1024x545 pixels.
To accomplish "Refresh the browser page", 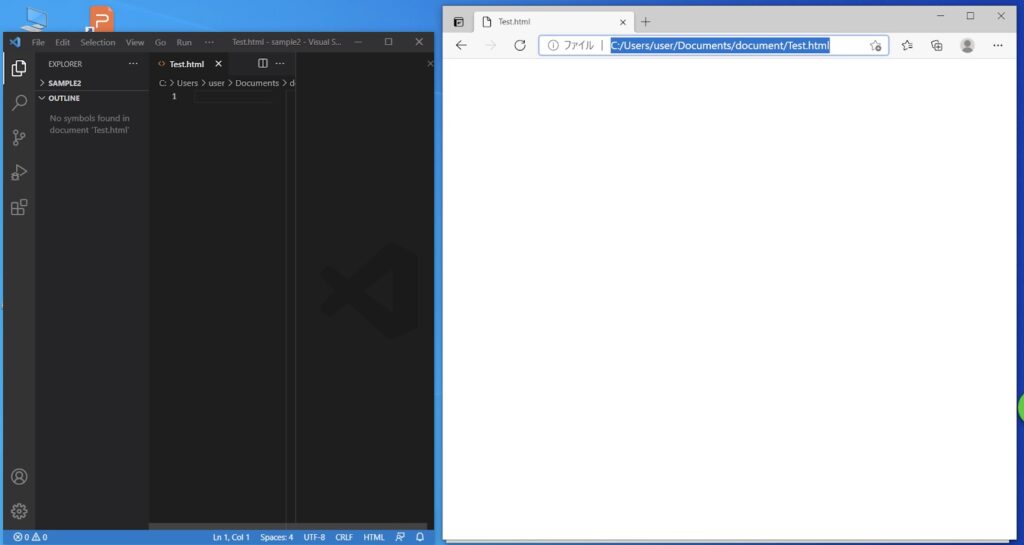I will coord(520,45).
